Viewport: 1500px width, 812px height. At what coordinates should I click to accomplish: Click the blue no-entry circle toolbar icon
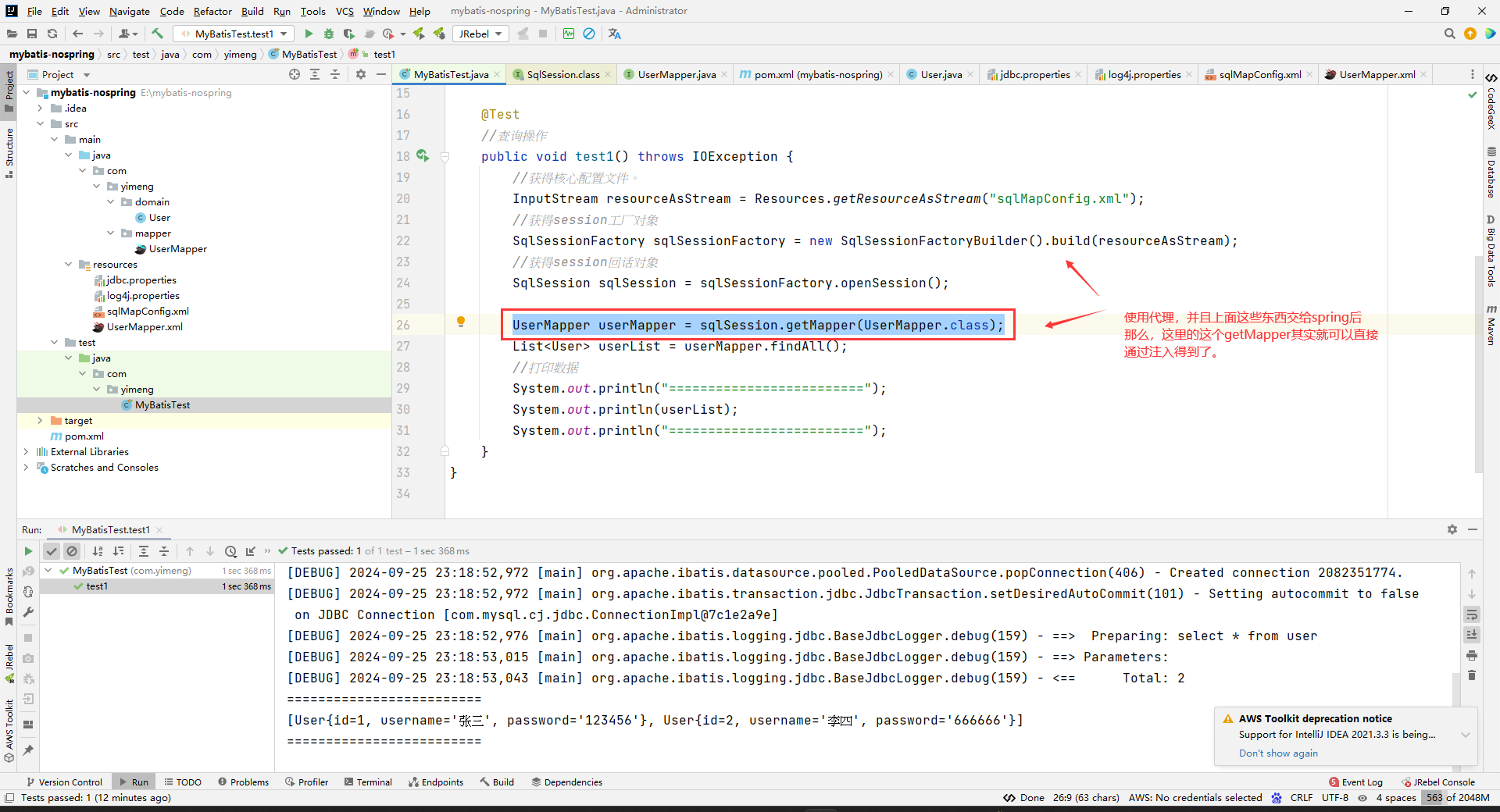click(590, 34)
